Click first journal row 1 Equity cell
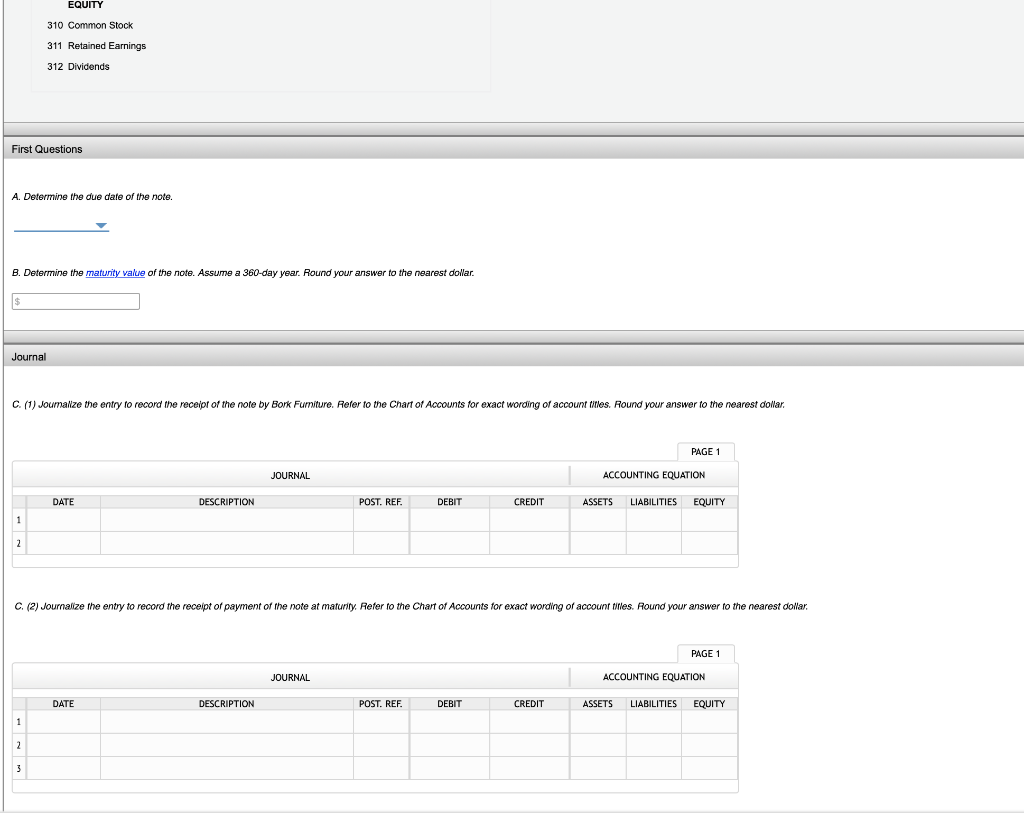Screen dimensions: 1024x813 (x=709, y=520)
